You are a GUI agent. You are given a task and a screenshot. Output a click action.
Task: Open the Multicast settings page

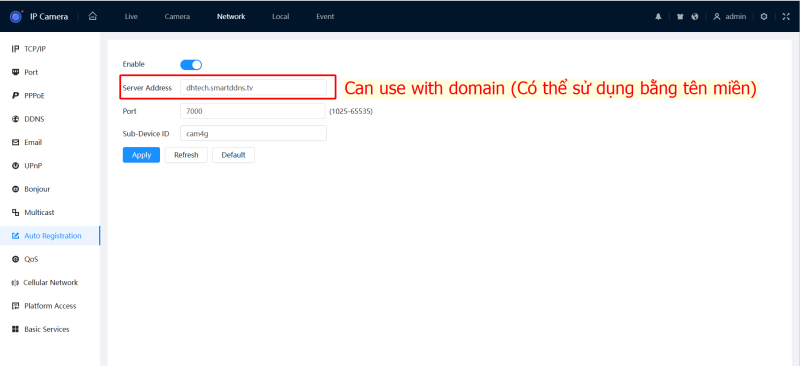click(x=50, y=212)
